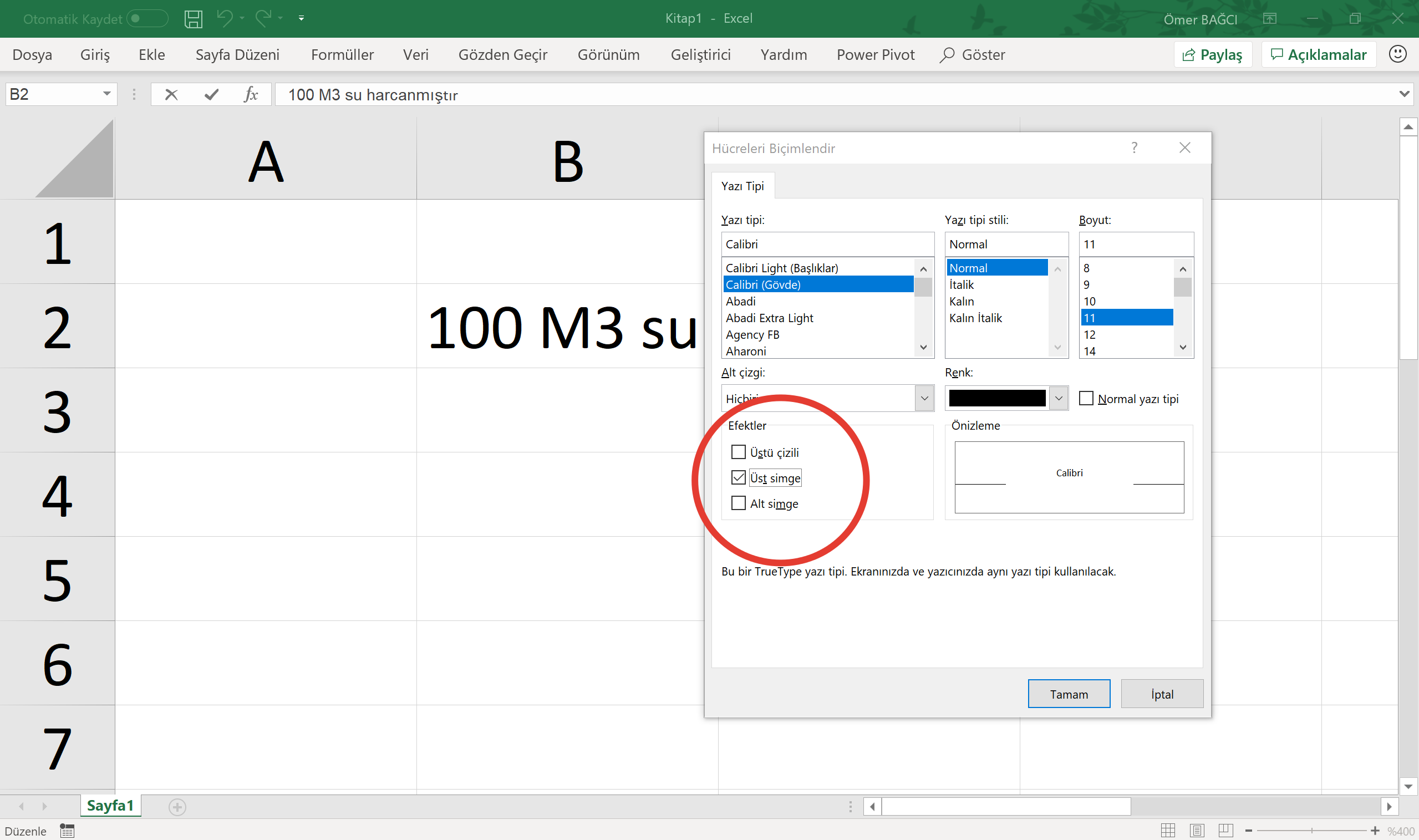
Task: Switch to Page Layout view icon
Action: click(1197, 831)
